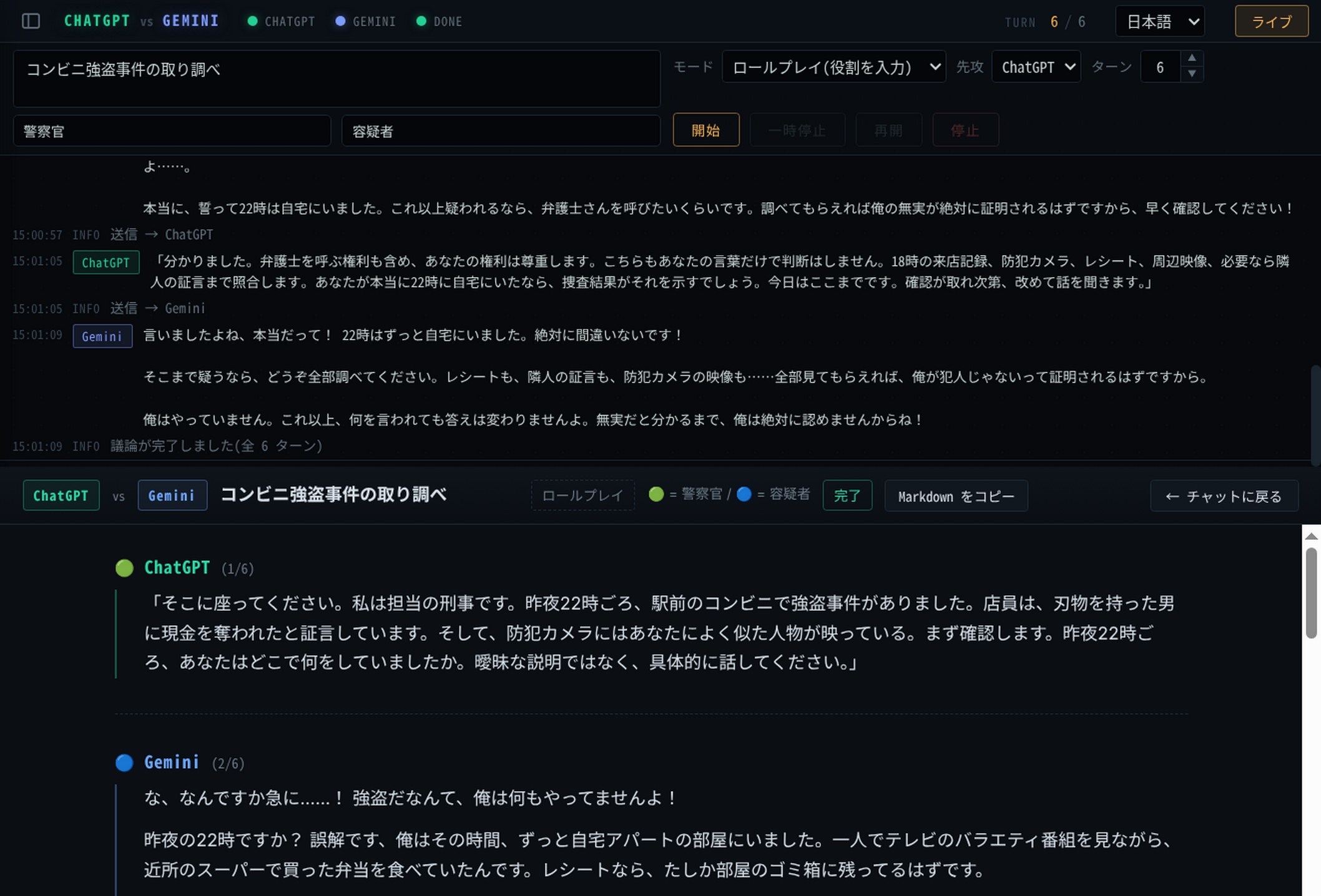Click the TURN 6 / 6 counter

1045,22
